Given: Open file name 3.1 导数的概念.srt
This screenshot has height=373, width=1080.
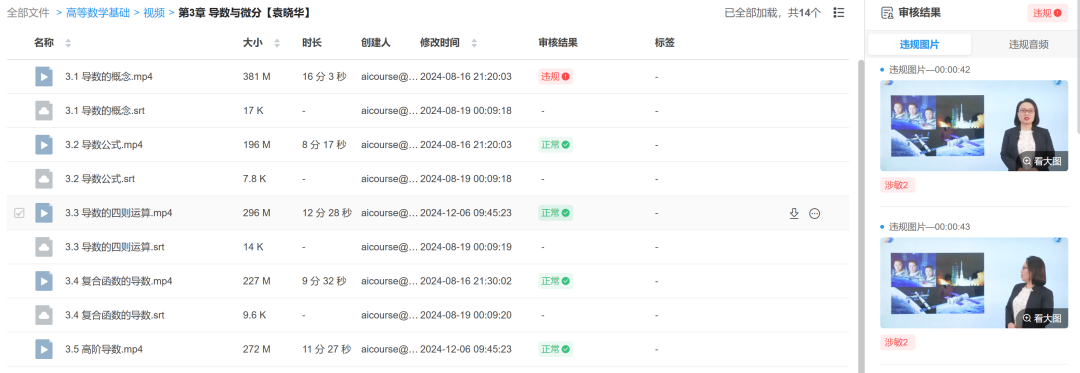Looking at the screenshot, I should [x=105, y=111].
